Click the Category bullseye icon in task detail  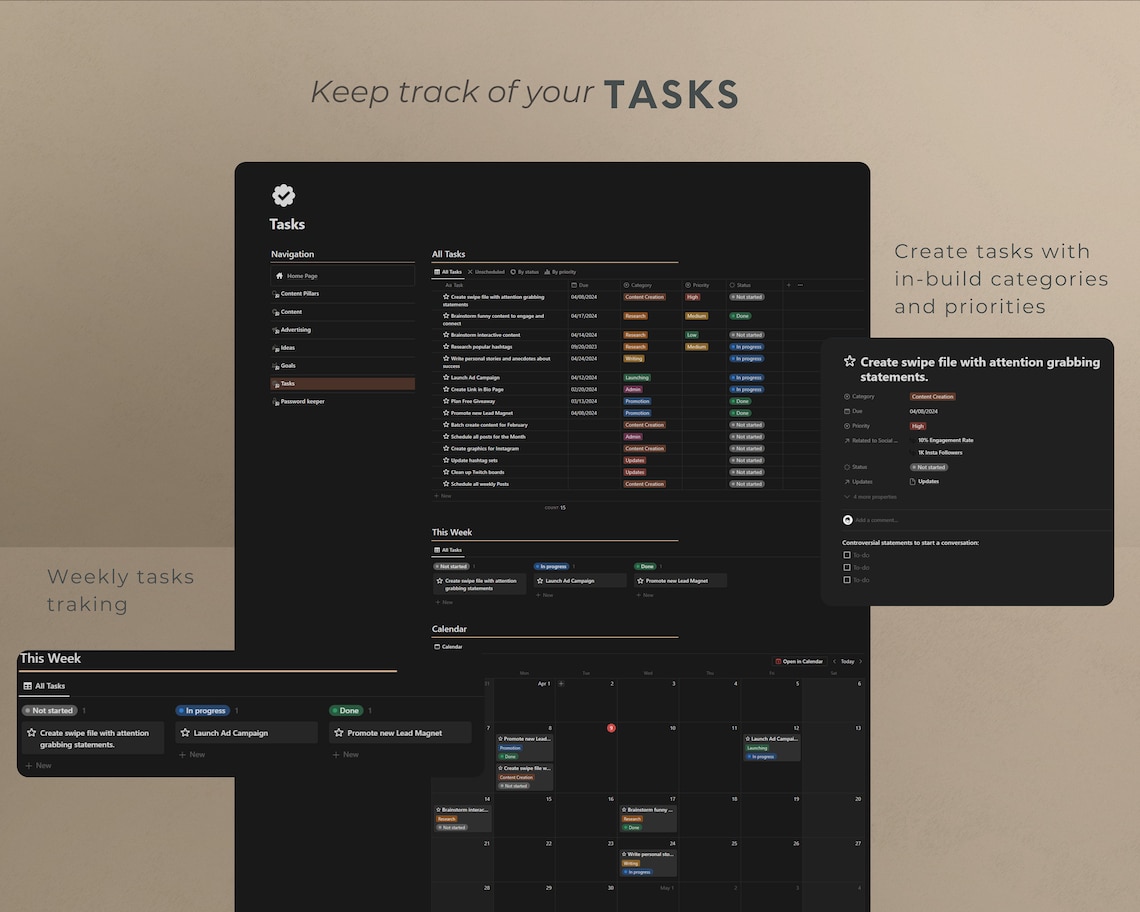846,396
